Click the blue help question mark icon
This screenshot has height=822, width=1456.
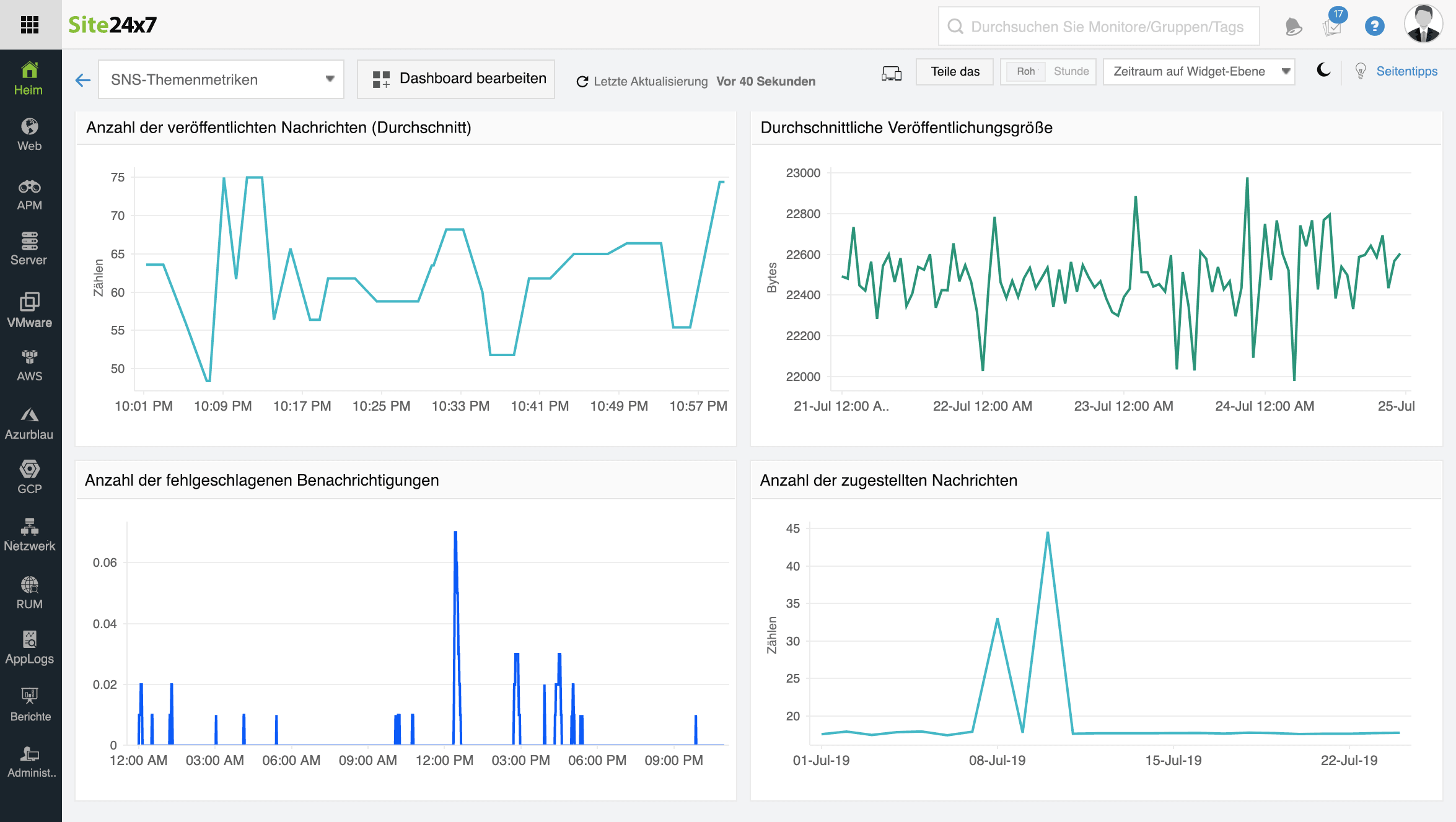coord(1374,26)
